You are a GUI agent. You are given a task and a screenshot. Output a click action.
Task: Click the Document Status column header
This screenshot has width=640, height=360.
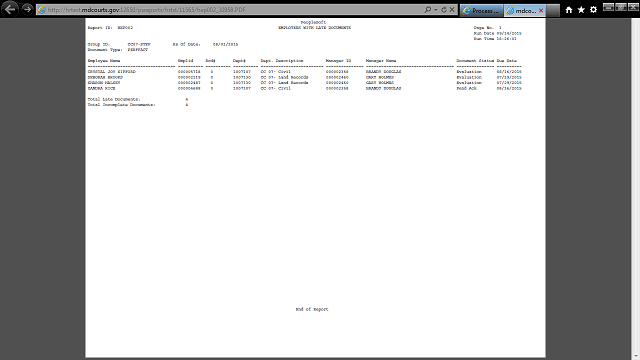(475, 61)
